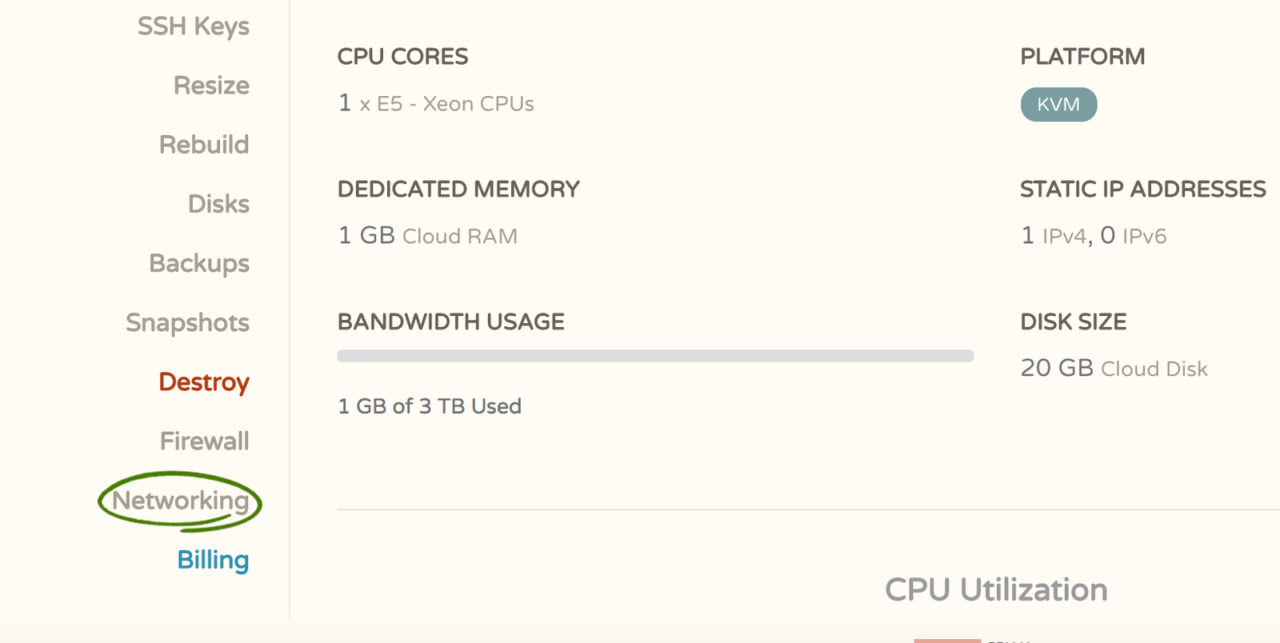This screenshot has height=643, width=1280.
Task: Click the bandwidth usage progress bar
Action: 655,356
